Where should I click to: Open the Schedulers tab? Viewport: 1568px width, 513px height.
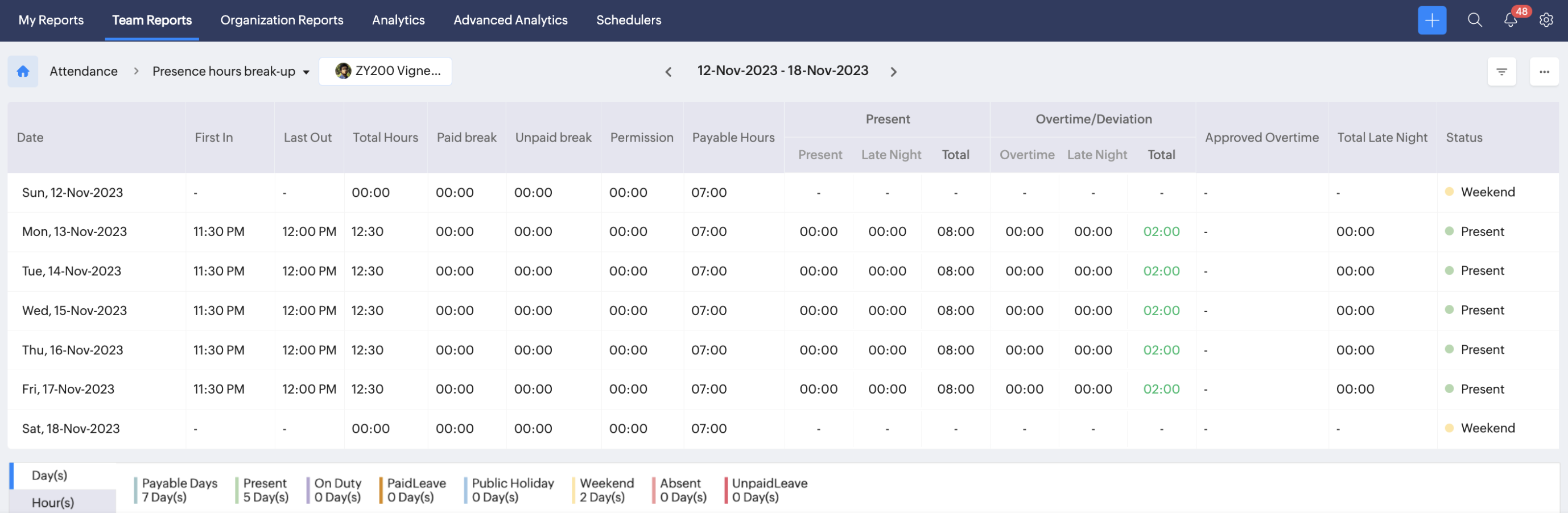628,20
